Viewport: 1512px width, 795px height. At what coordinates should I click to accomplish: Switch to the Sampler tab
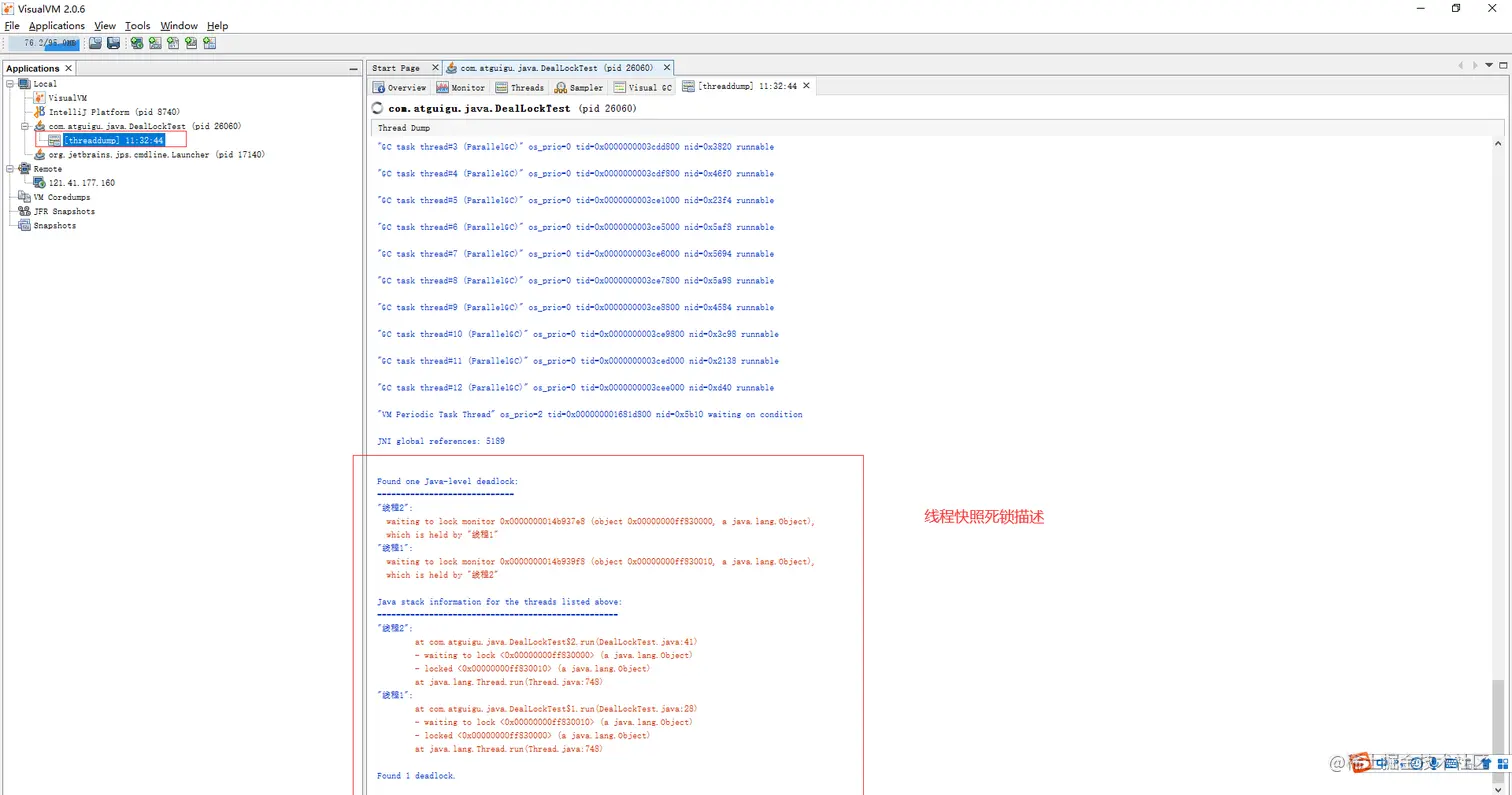(580, 87)
